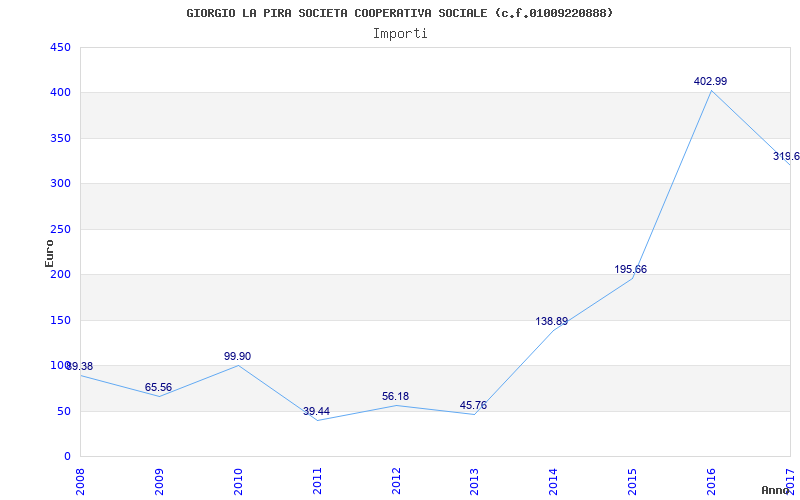Click the data label 65.56
This screenshot has height=500, width=800.
(158, 387)
